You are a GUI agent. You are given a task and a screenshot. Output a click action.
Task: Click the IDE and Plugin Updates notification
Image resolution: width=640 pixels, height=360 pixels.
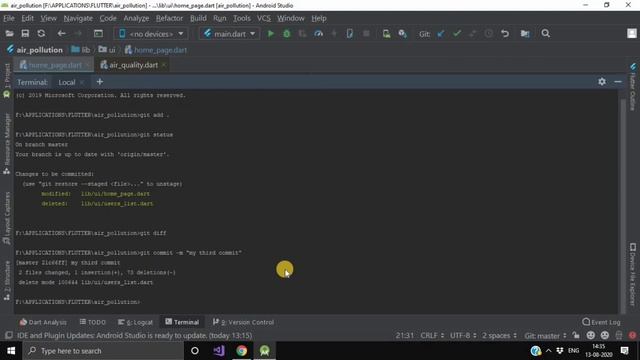tap(134, 336)
